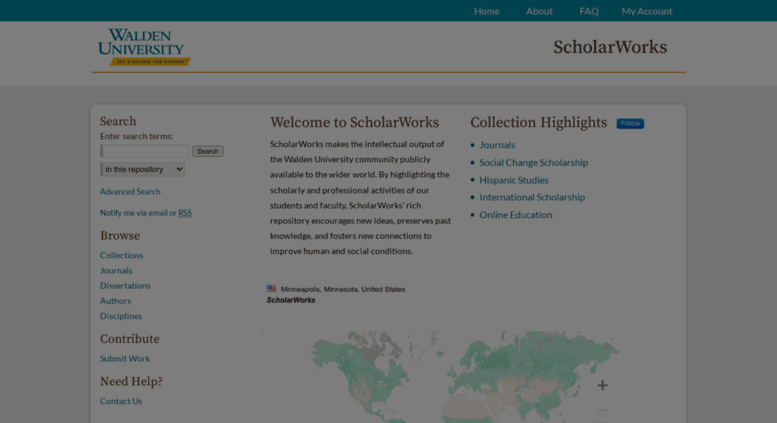The image size is (777, 423).
Task: Open the Submit Work link
Action: (125, 359)
